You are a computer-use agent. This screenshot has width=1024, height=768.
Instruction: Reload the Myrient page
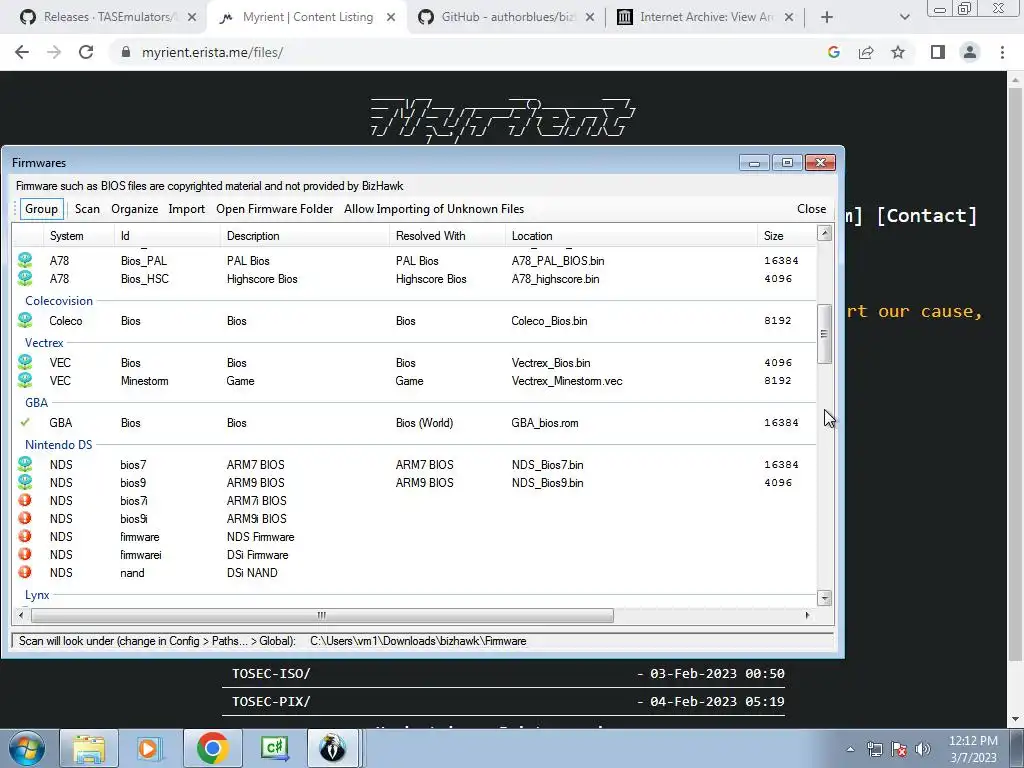[86, 52]
